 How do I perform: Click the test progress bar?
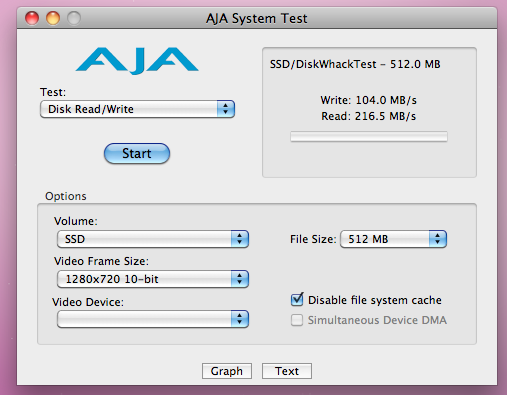(x=369, y=136)
